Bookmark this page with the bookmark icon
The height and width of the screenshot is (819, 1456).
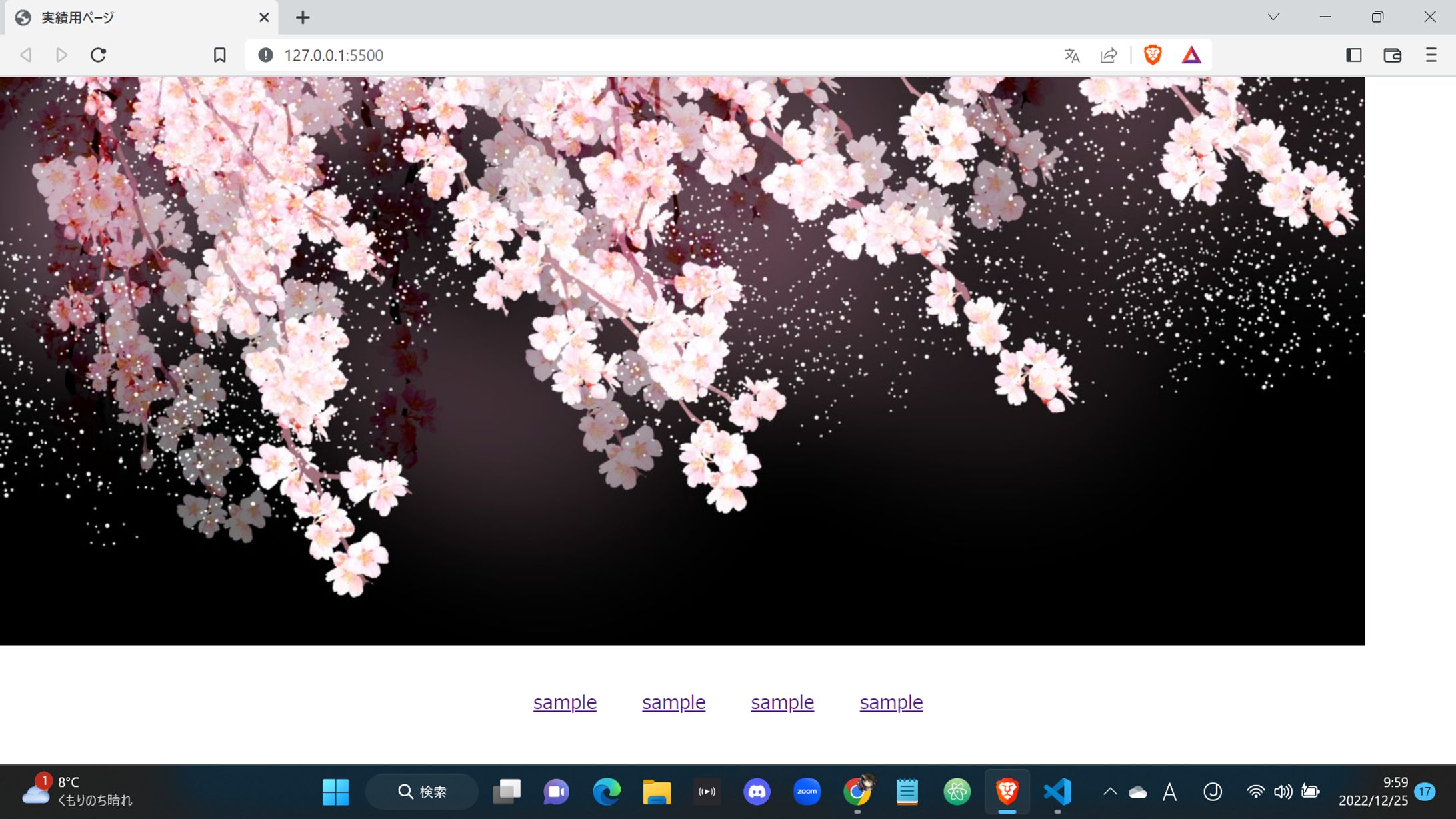219,55
